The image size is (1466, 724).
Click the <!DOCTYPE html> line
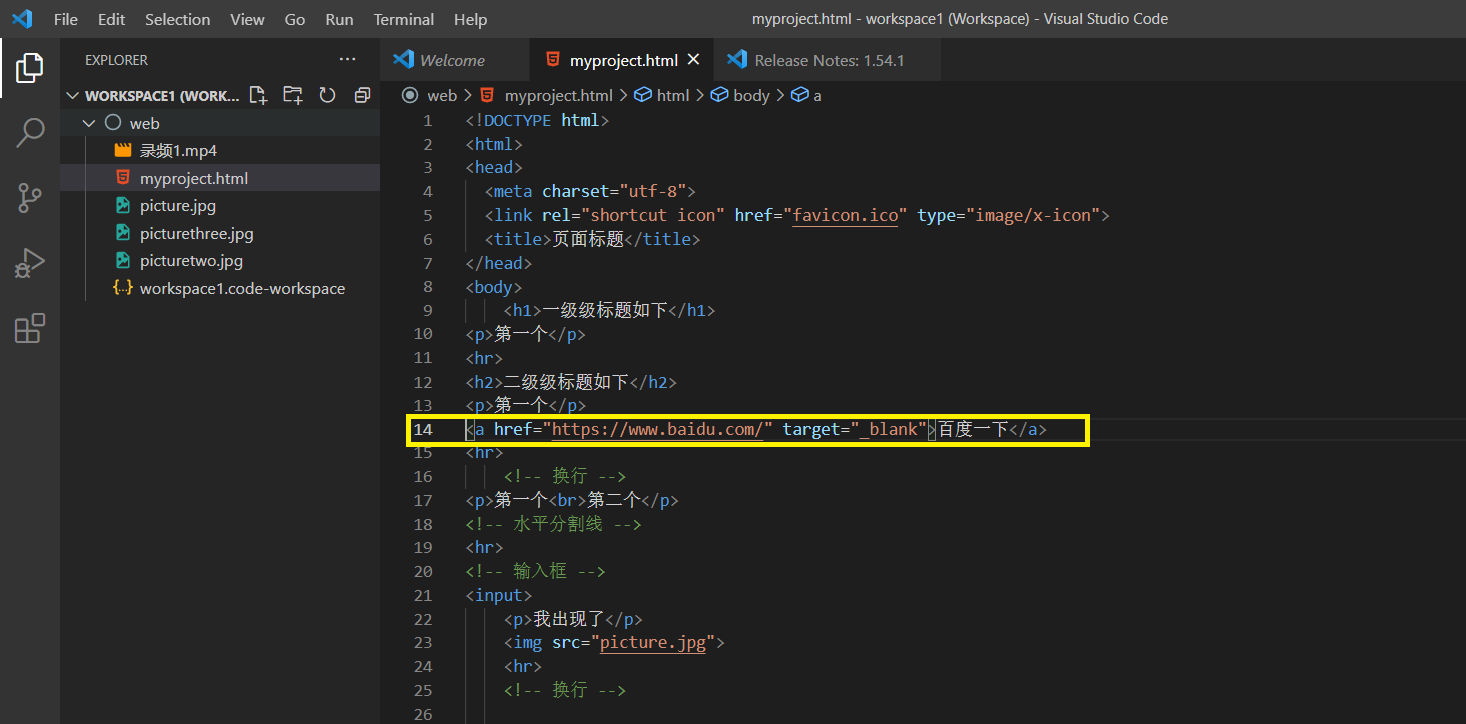pos(537,120)
